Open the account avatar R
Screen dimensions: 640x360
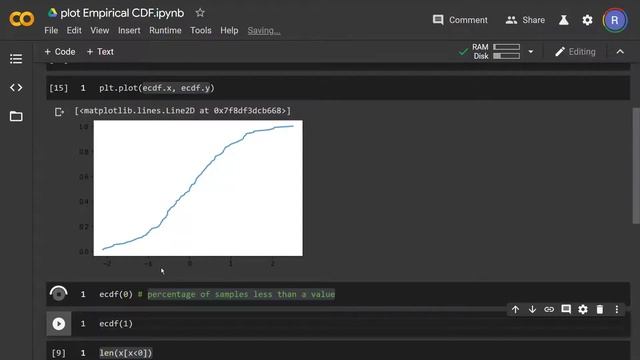615,20
